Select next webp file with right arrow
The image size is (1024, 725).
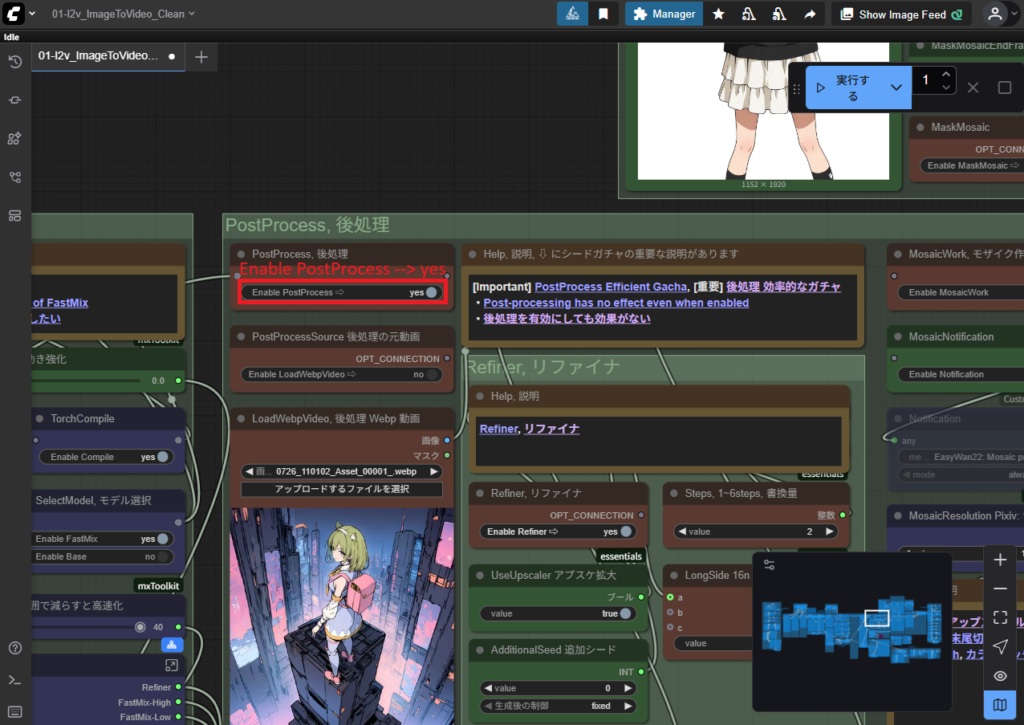[x=434, y=472]
